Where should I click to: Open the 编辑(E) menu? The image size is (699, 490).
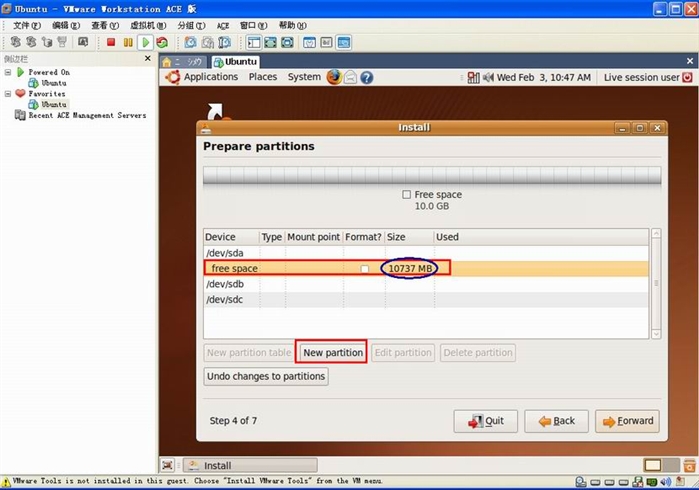66,25
